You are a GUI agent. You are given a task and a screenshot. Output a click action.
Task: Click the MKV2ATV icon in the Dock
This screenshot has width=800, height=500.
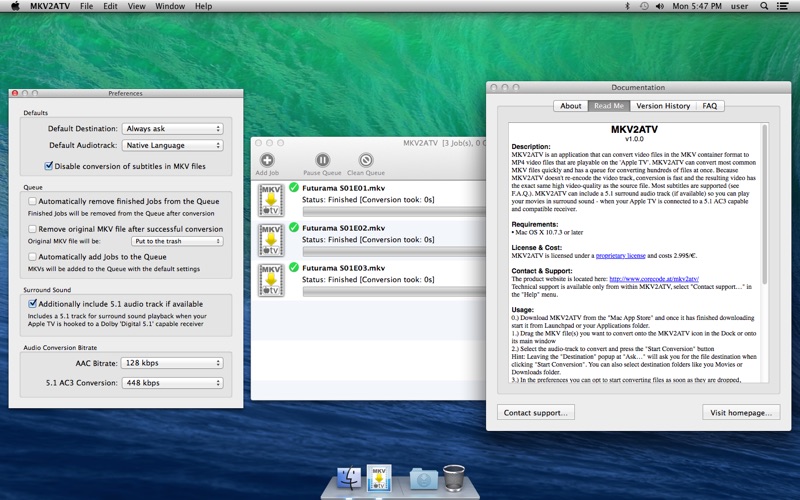(379, 478)
